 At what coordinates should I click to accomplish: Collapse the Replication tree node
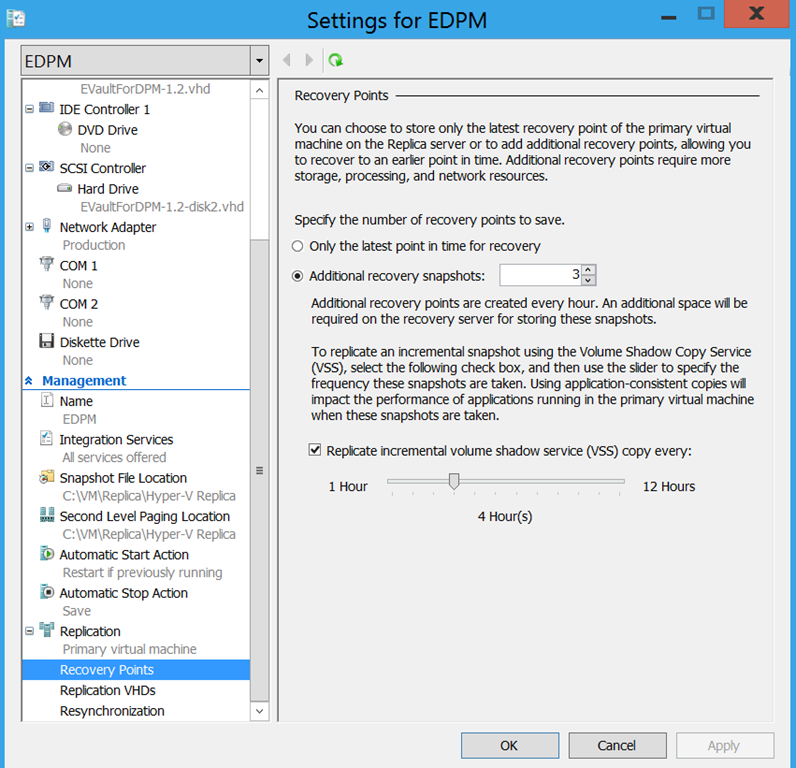[x=29, y=631]
